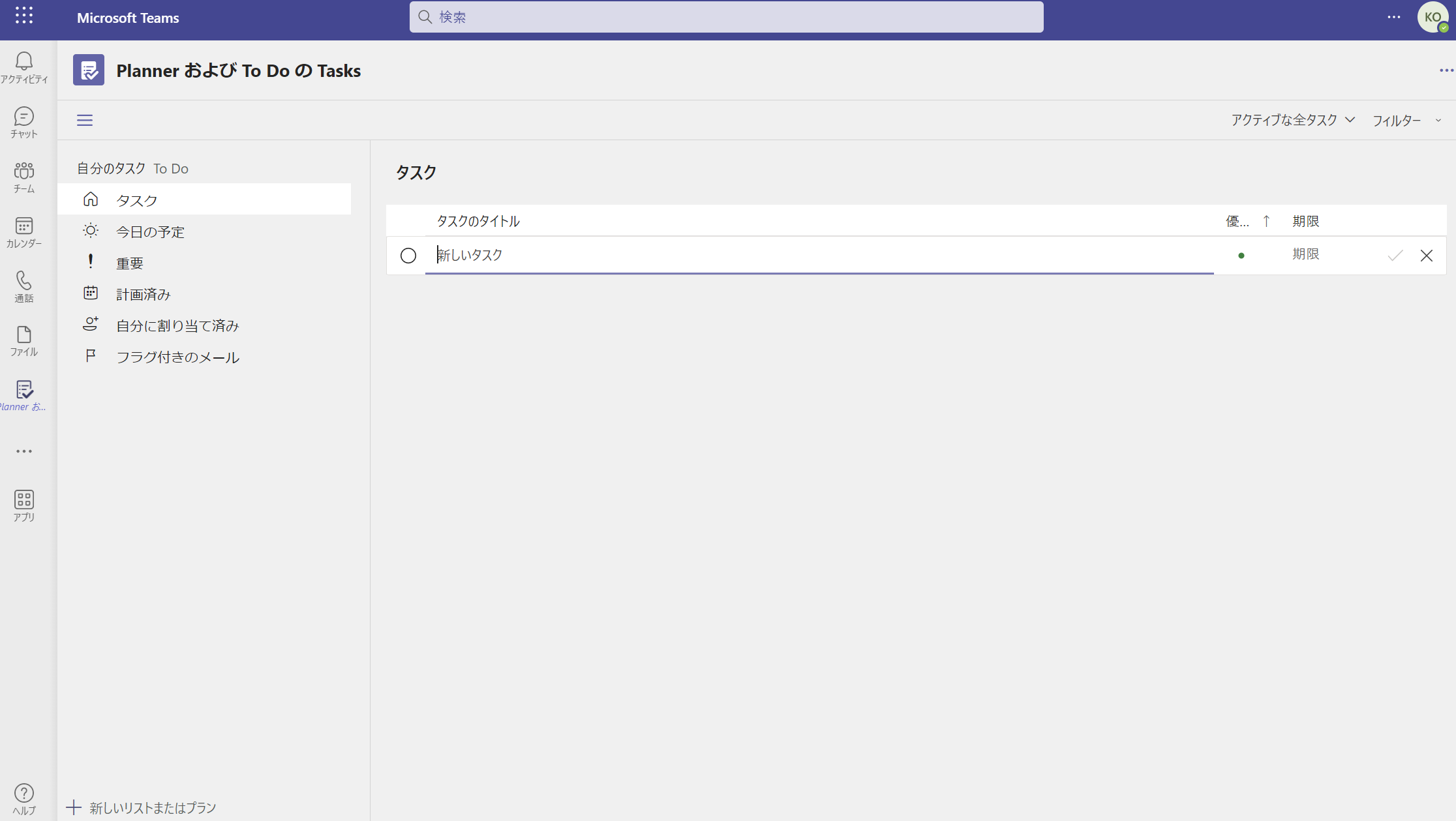Click Planner および To Do の Tasks title
The width and height of the screenshot is (1456, 821).
(239, 70)
